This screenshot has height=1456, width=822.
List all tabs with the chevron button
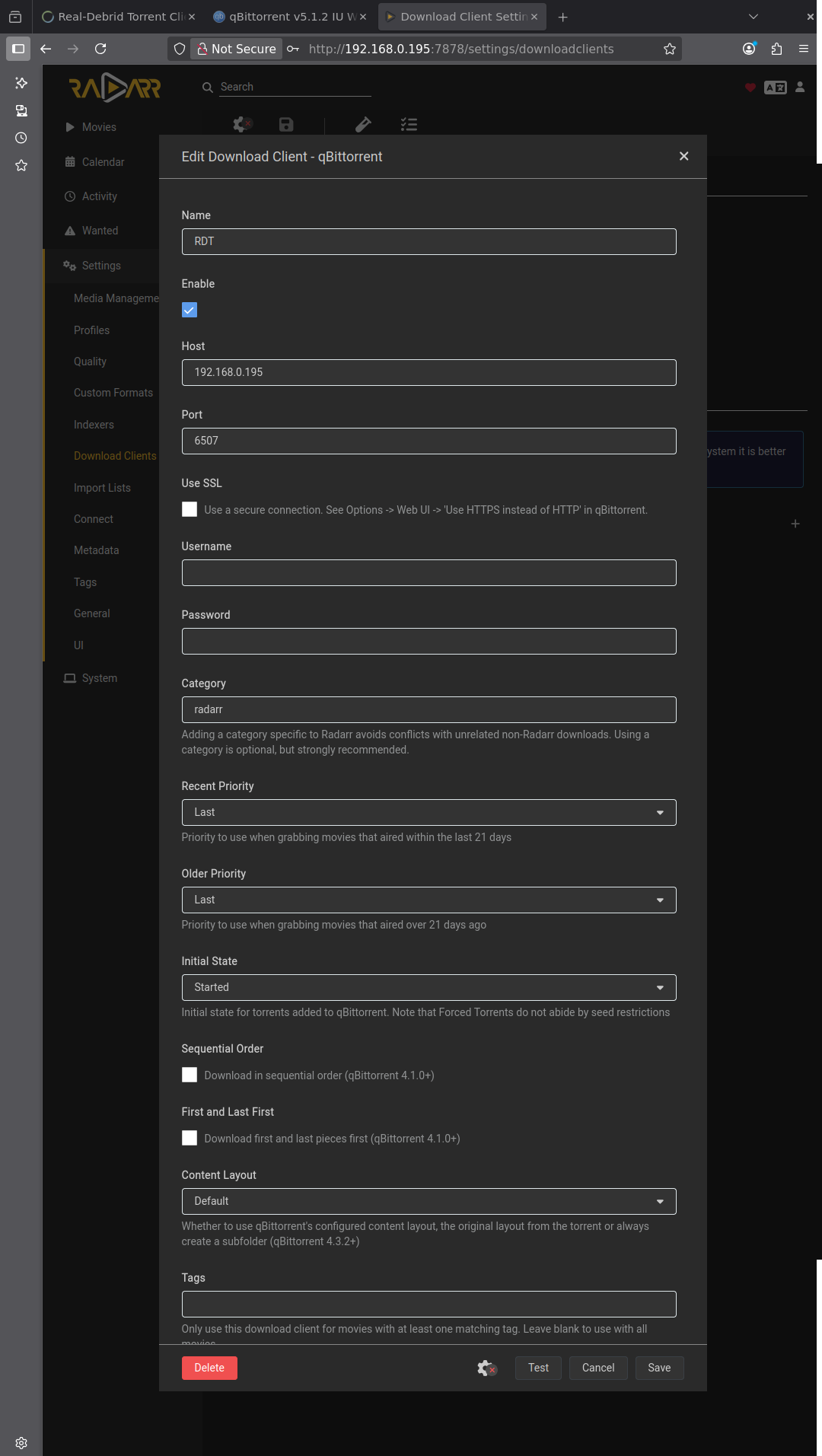click(753, 17)
